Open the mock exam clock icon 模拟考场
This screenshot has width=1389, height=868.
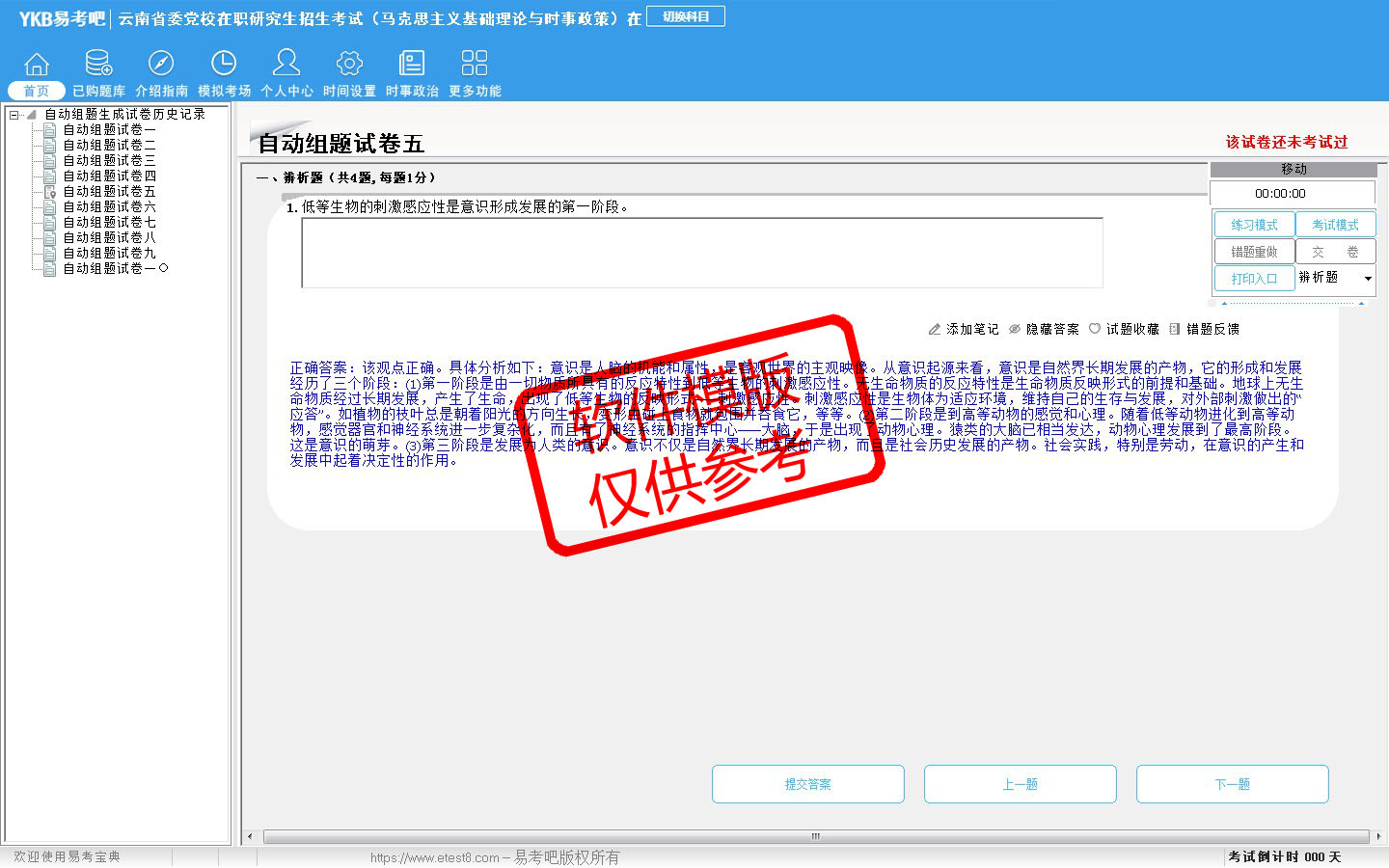224,66
